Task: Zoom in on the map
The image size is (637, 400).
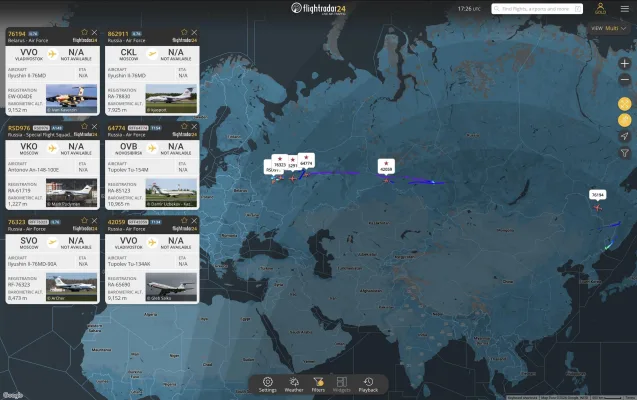Action: coord(624,63)
